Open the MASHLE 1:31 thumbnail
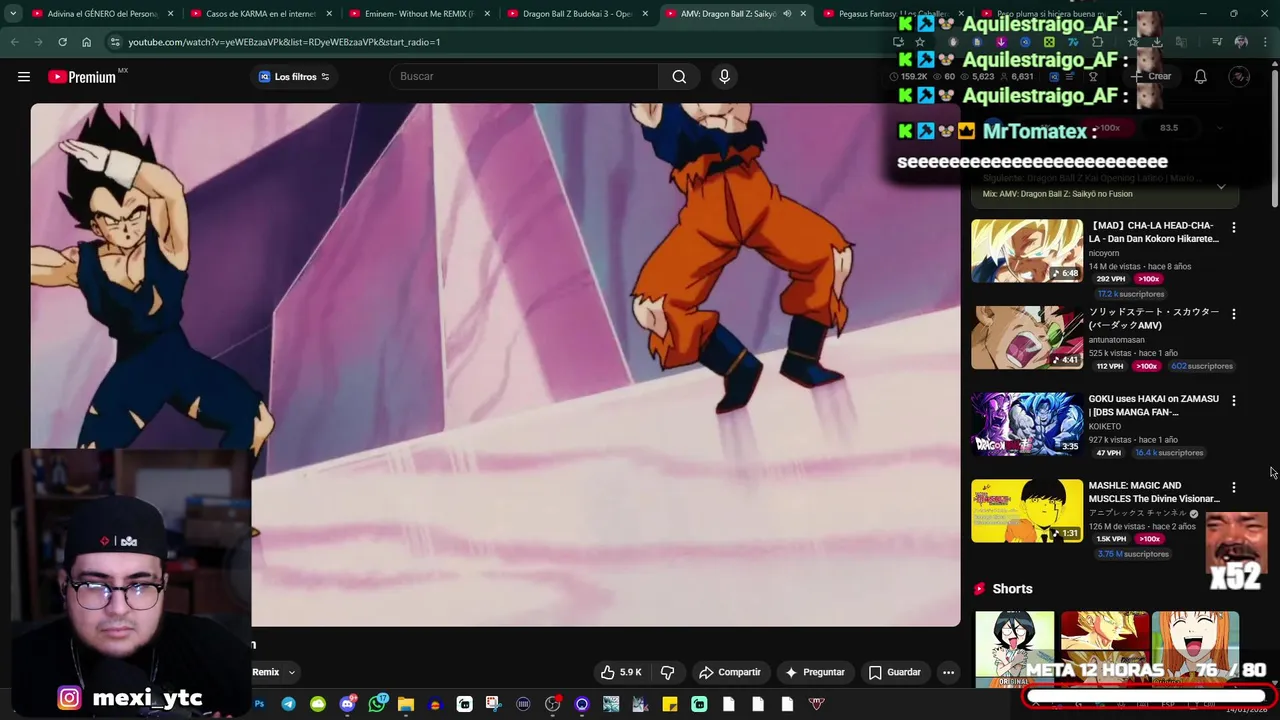This screenshot has height=720, width=1280. pos(1027,511)
